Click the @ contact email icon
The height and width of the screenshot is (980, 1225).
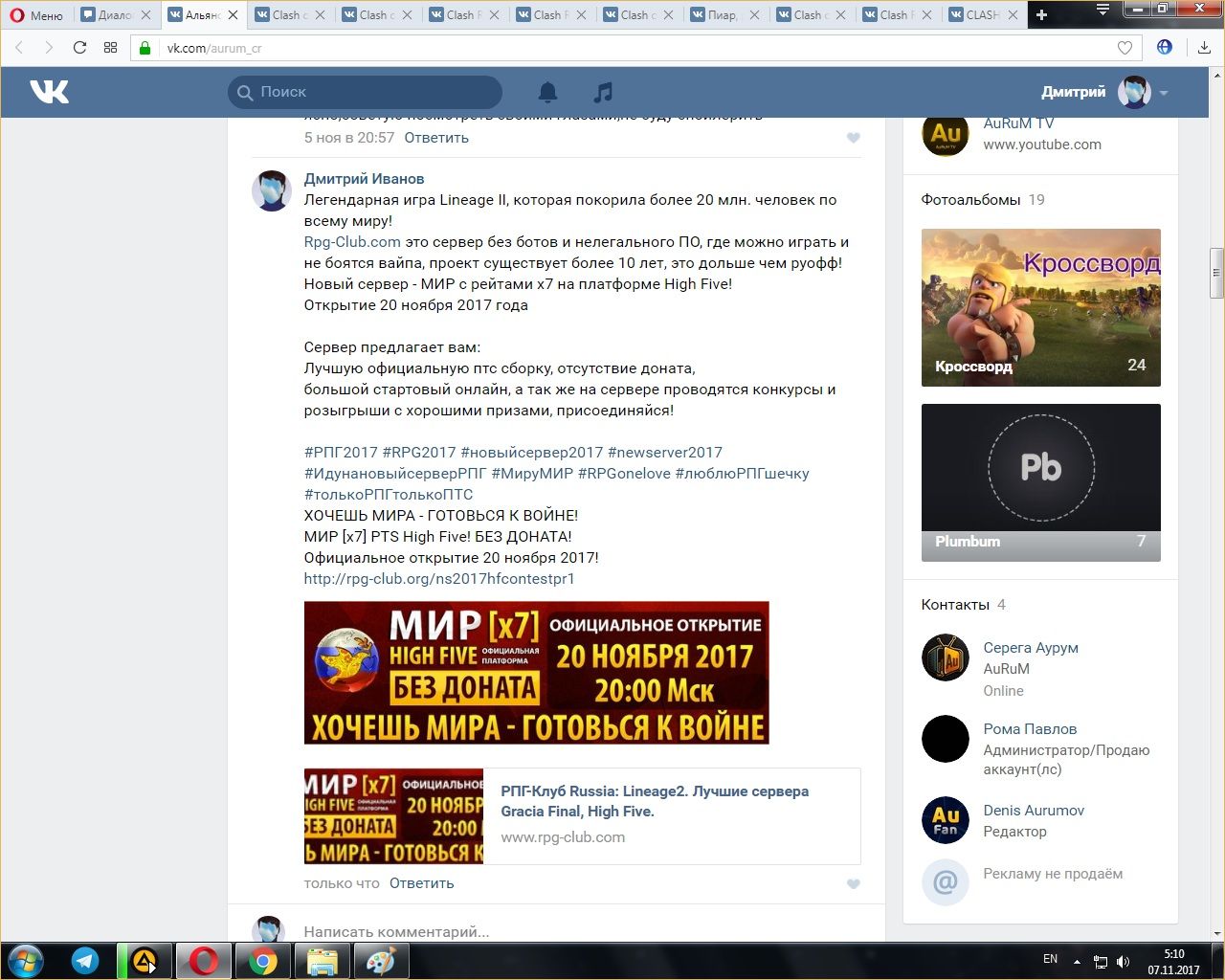pyautogui.click(x=946, y=881)
